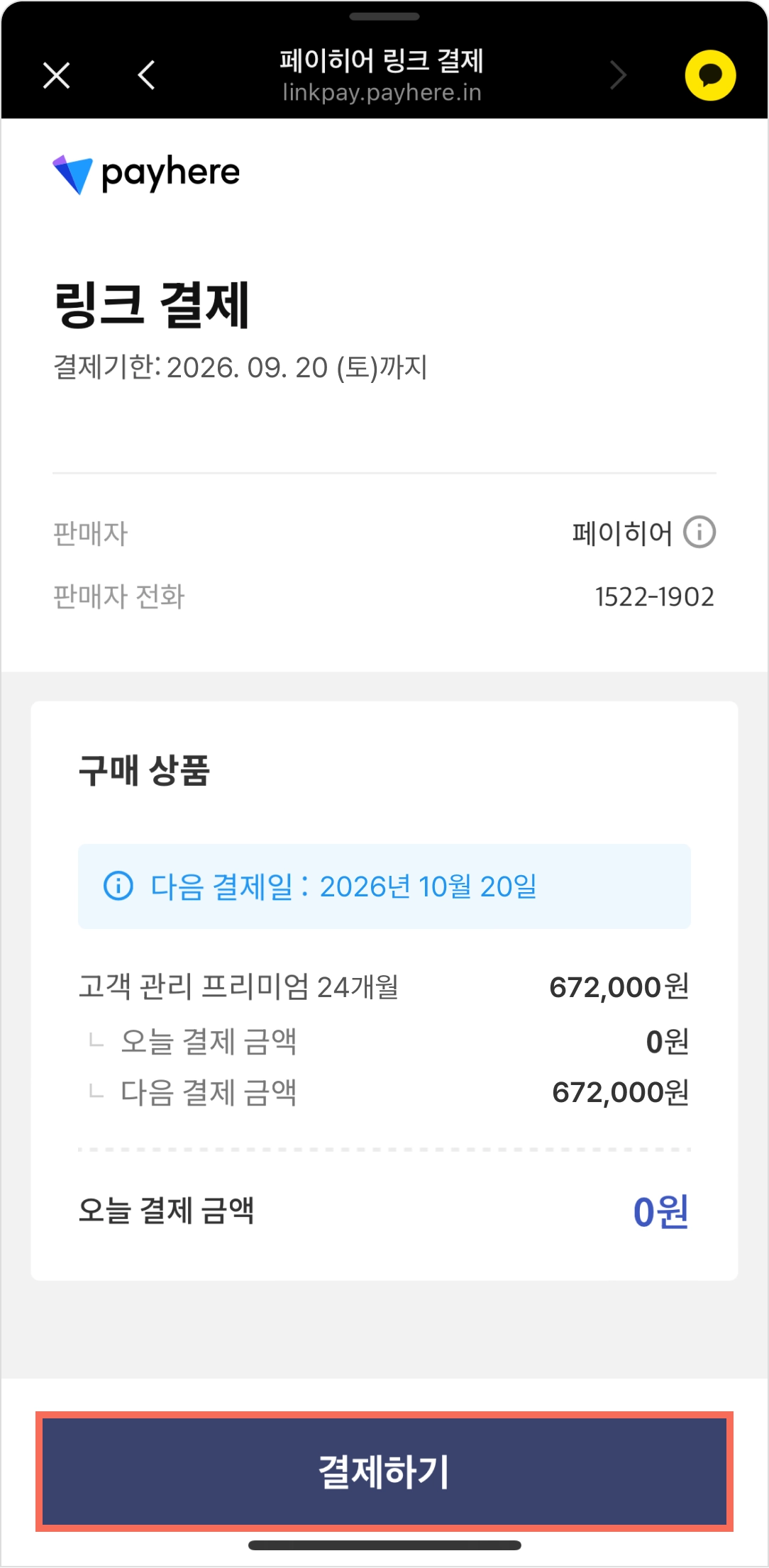Tap the 결제기한 deadline date text
The width and height of the screenshot is (769, 1568).
(240, 367)
